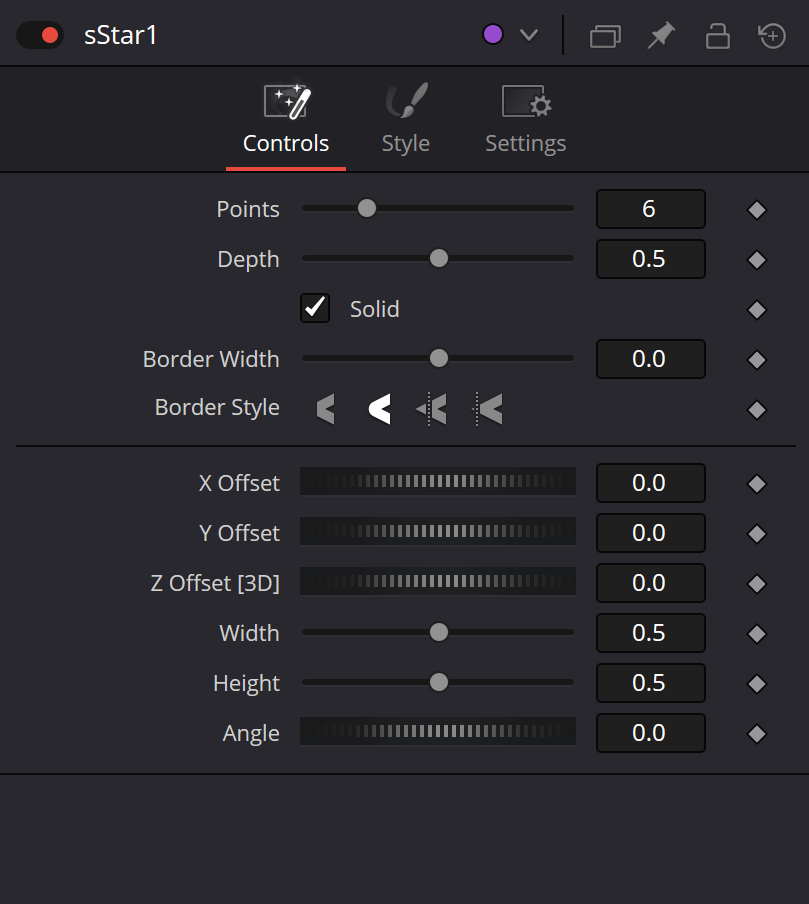This screenshot has height=904, width=809.
Task: Add keyframe for Y Offset
Action: tap(757, 534)
